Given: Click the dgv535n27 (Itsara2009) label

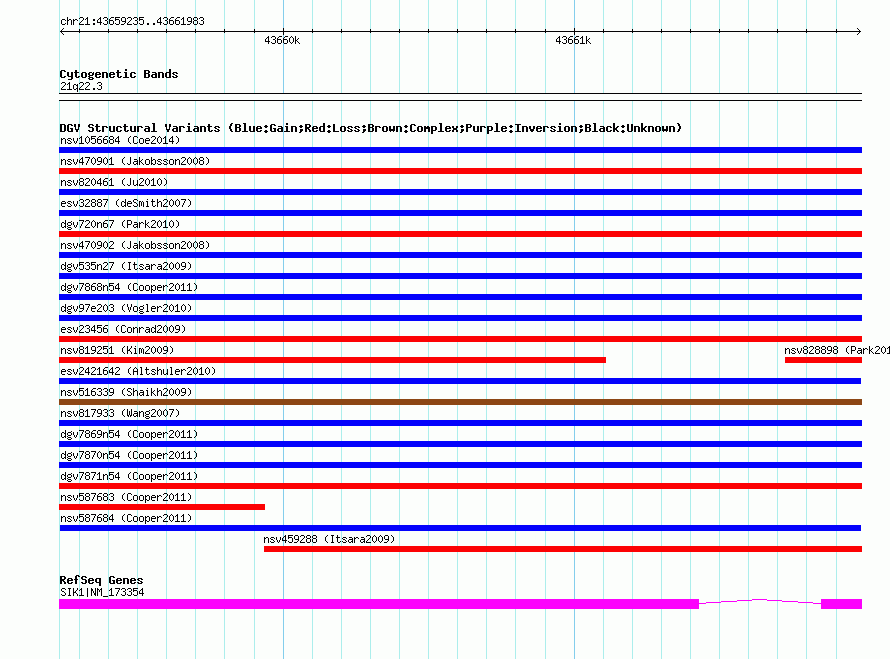Looking at the screenshot, I should click(x=126, y=266).
